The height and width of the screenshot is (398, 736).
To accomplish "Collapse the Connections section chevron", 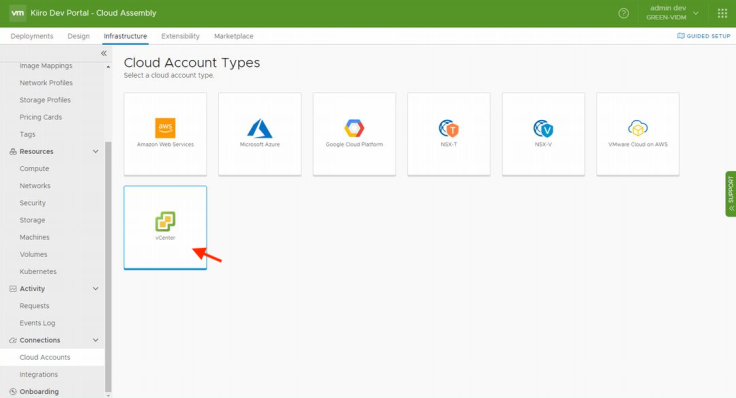I will 96,340.
